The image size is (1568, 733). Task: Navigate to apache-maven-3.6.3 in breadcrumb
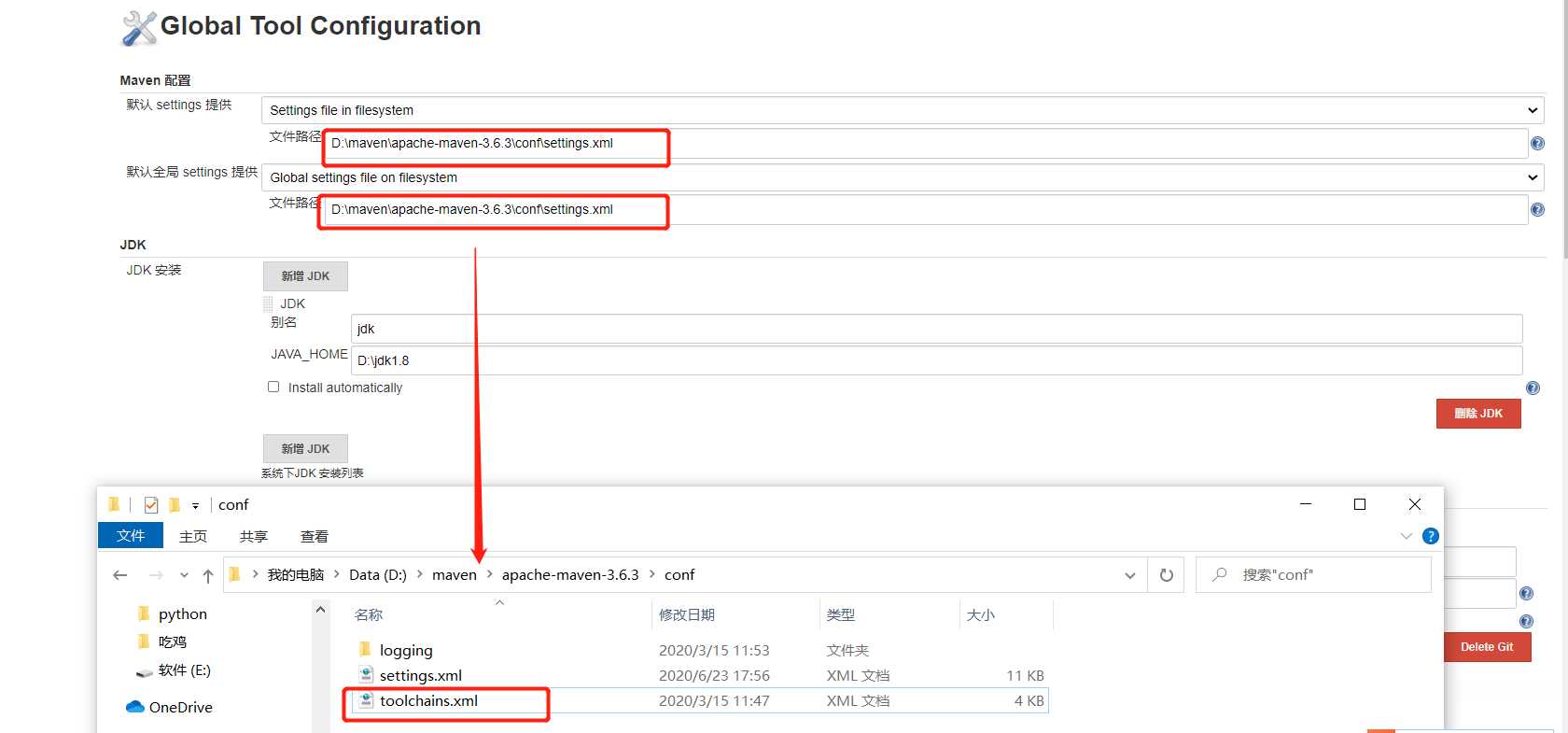point(570,575)
